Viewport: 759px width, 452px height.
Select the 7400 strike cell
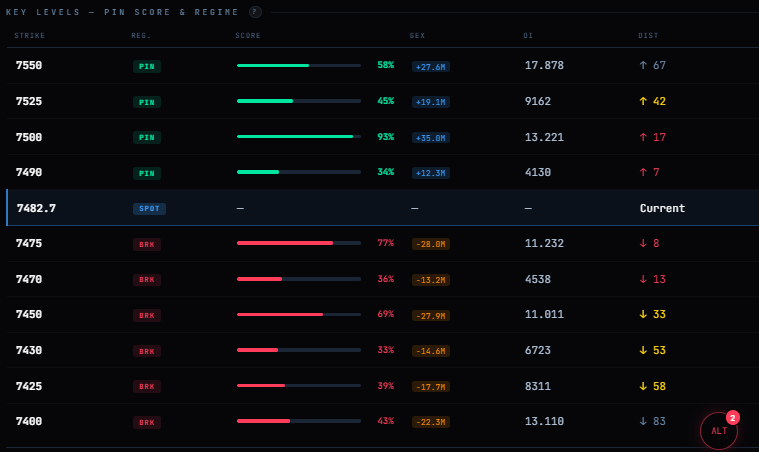tap(29, 421)
